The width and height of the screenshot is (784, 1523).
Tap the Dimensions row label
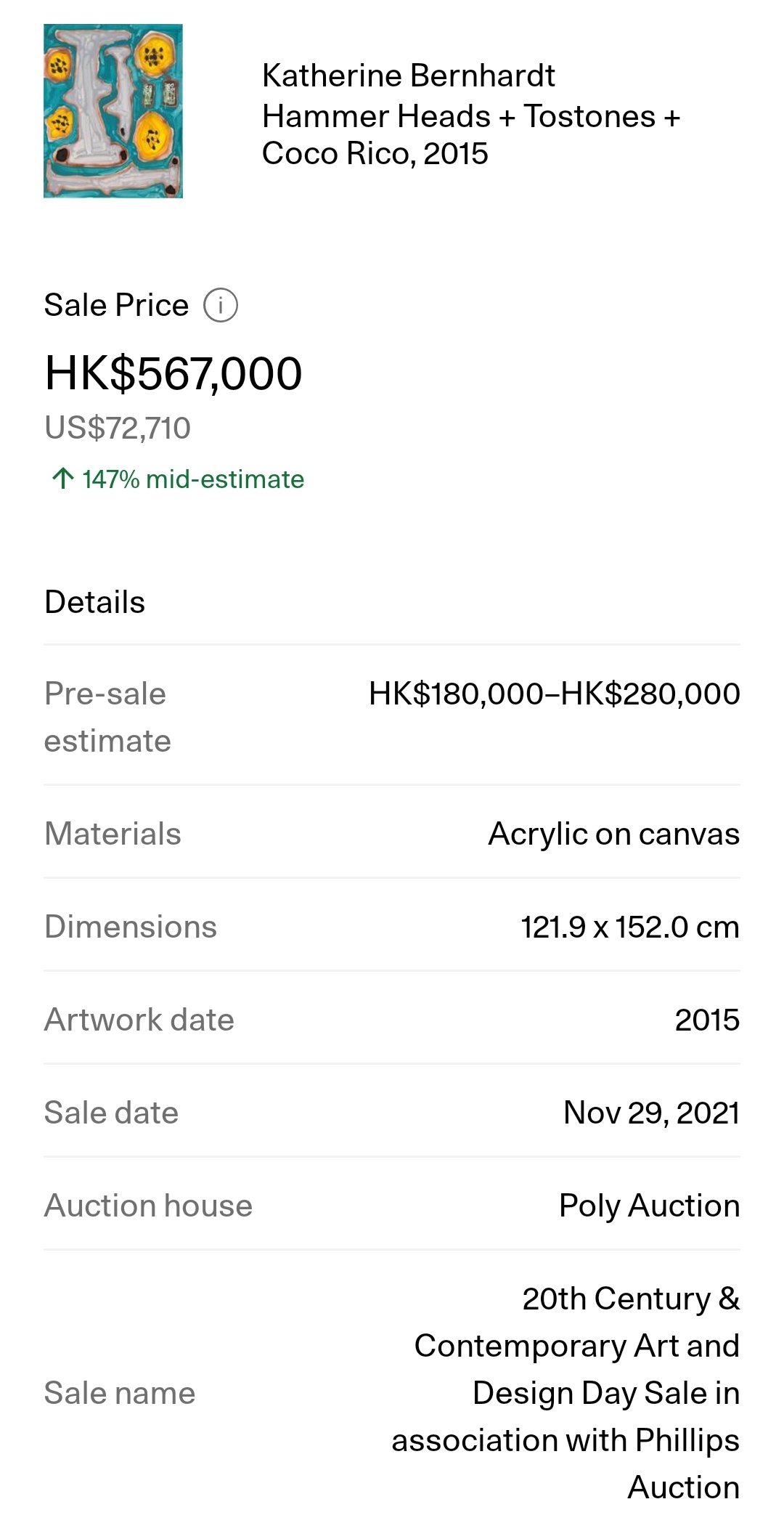click(131, 927)
